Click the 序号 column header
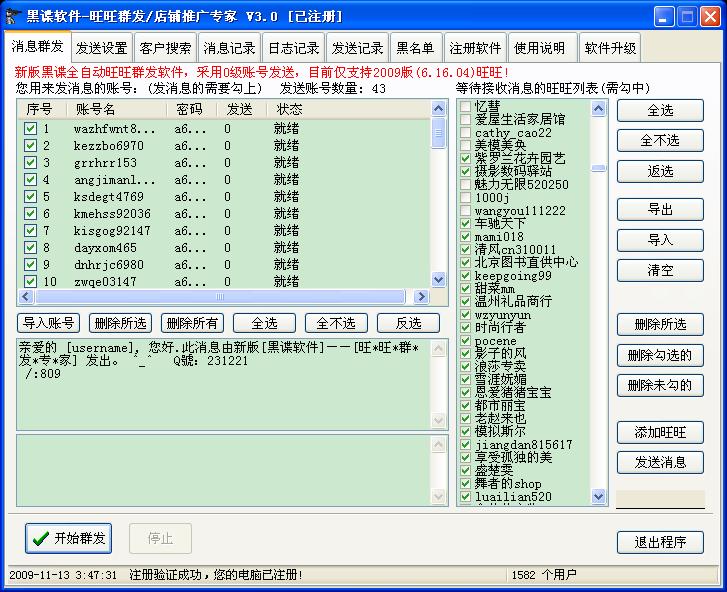727x592 pixels. pyautogui.click(x=41, y=109)
